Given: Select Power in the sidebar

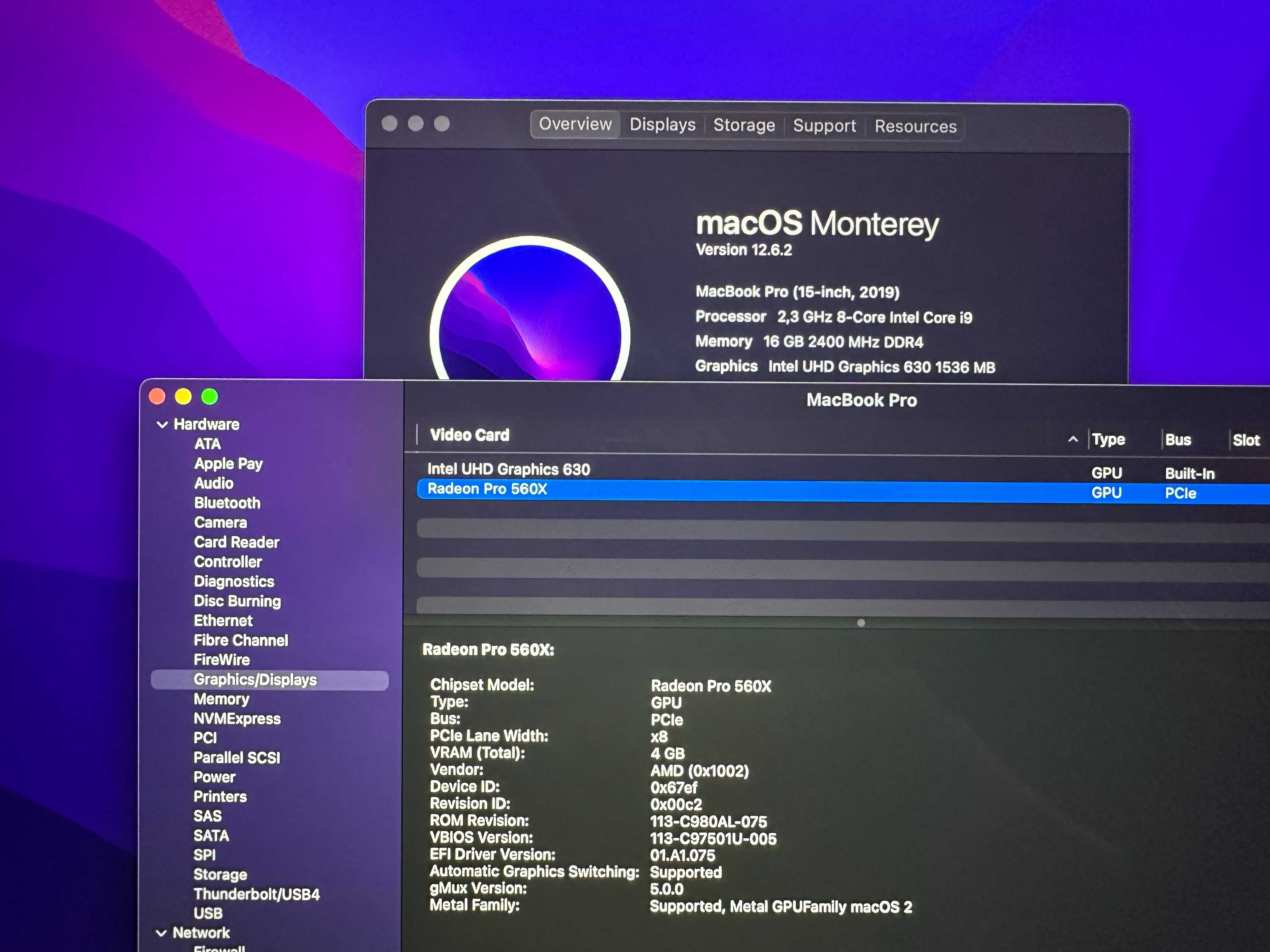Looking at the screenshot, I should [x=215, y=777].
